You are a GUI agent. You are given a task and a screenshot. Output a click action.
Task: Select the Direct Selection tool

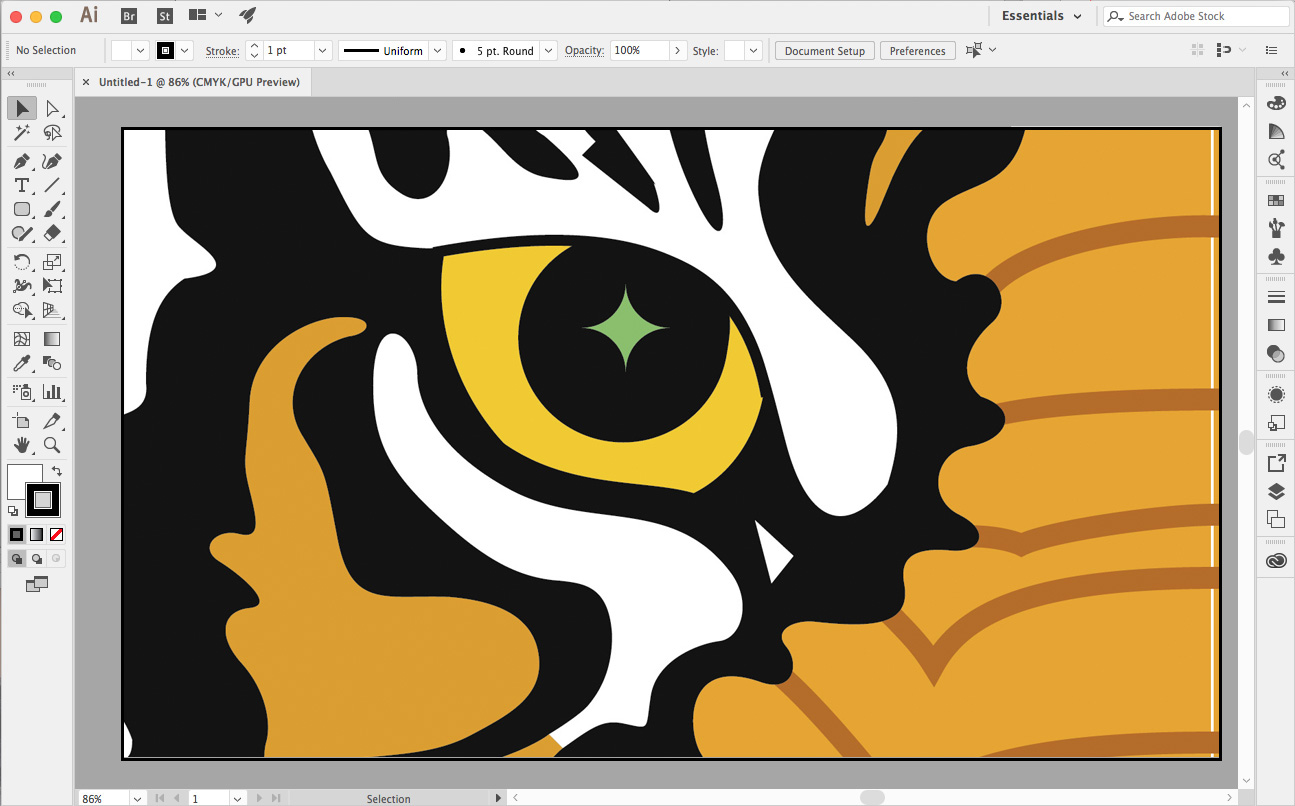(x=53, y=108)
